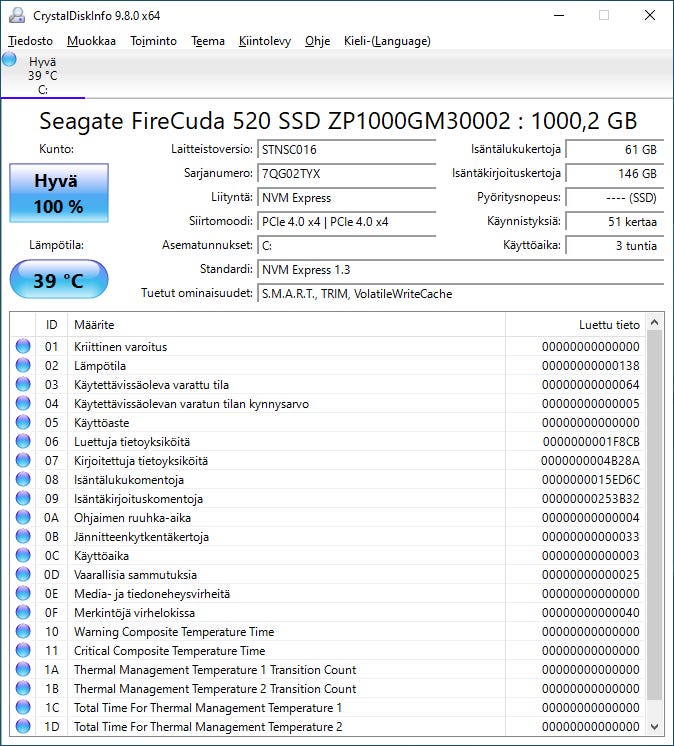Click raw value 0000000000138 in Lämpötila row

pos(590,365)
